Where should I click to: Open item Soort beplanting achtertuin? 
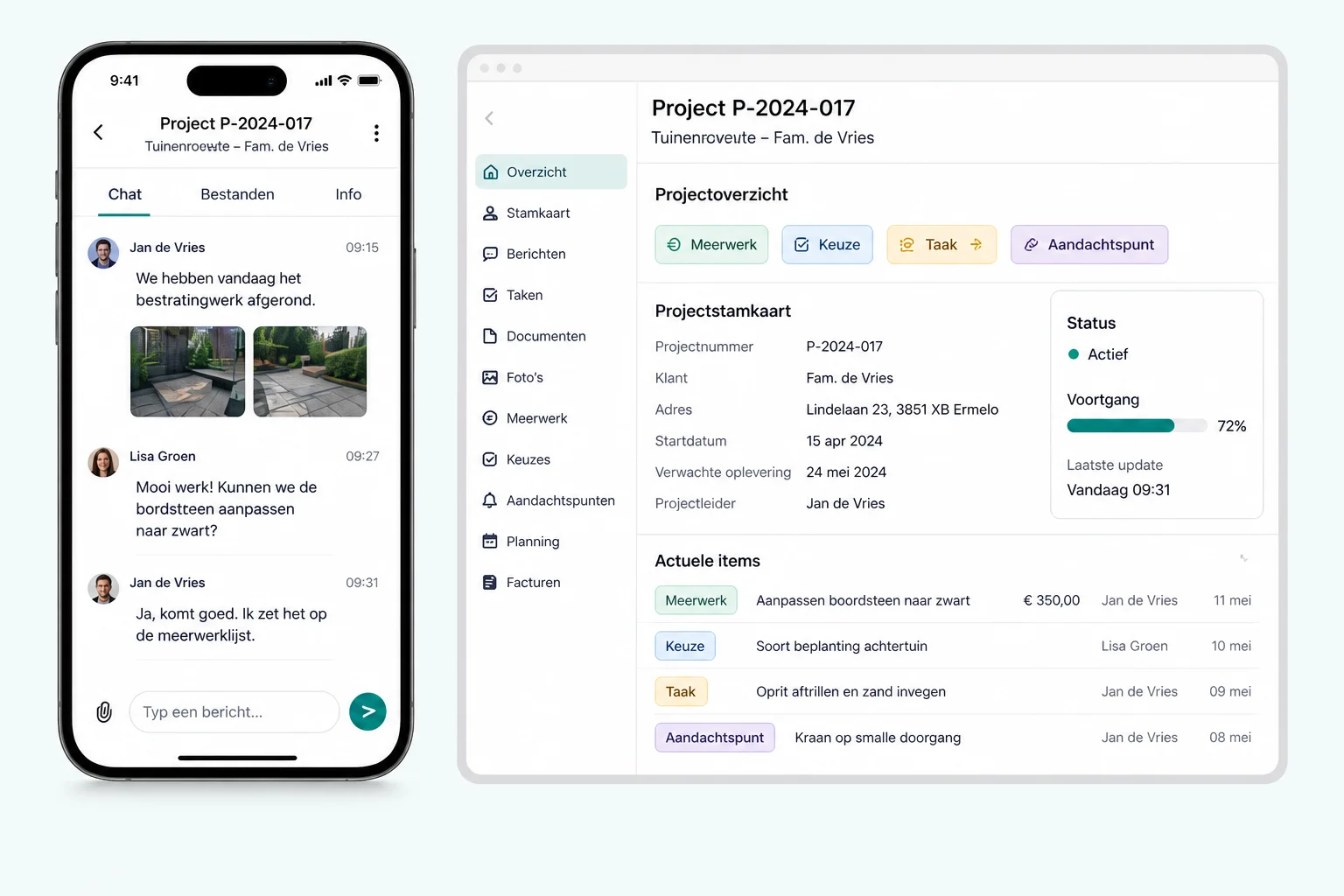pyautogui.click(x=842, y=646)
